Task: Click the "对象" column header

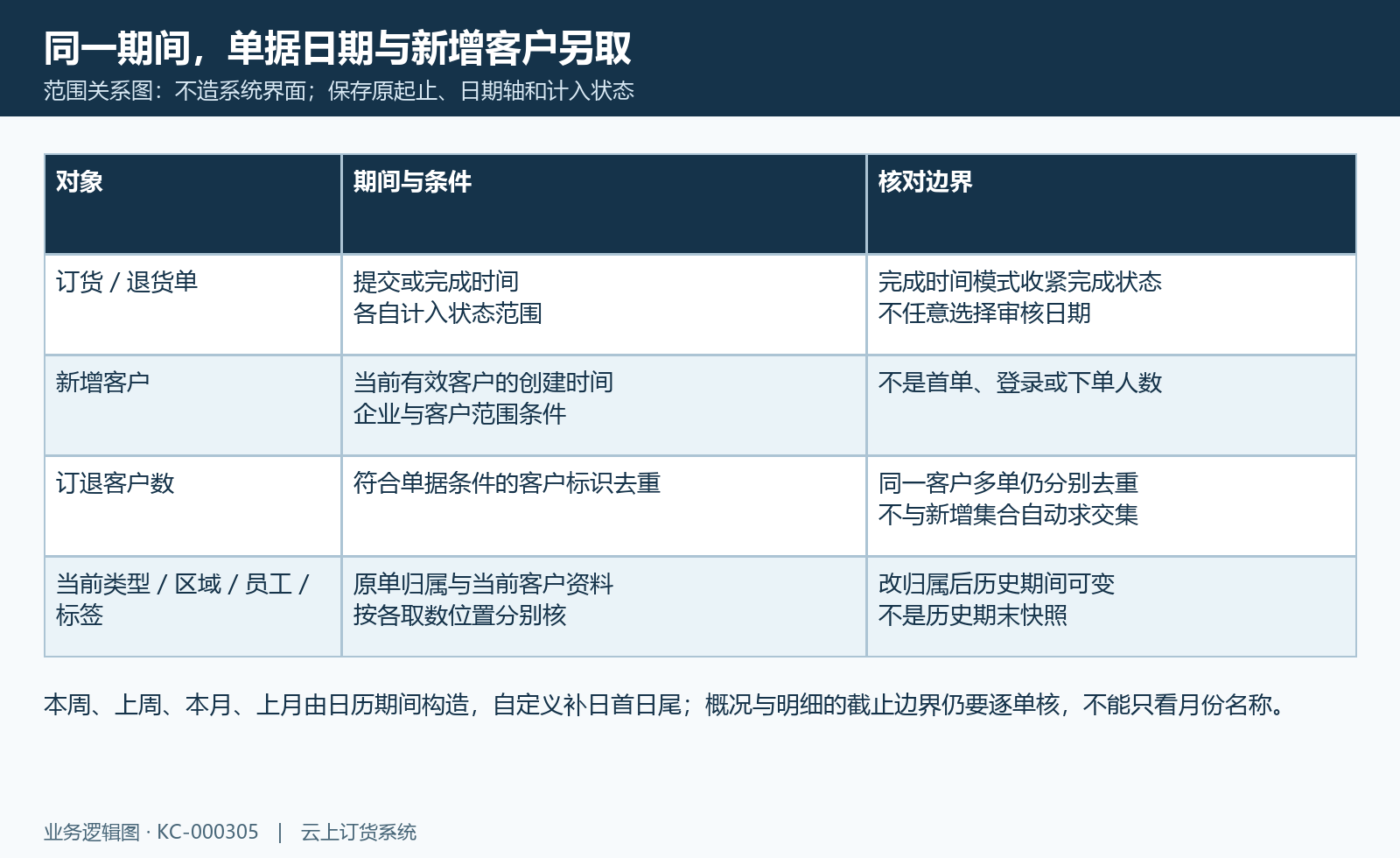Action: 80,181
